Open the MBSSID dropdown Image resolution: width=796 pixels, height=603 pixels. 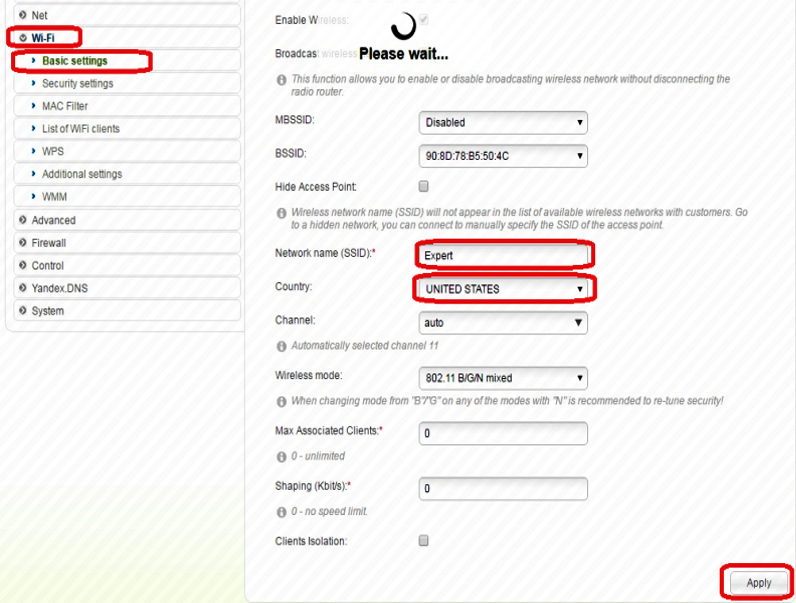502,123
